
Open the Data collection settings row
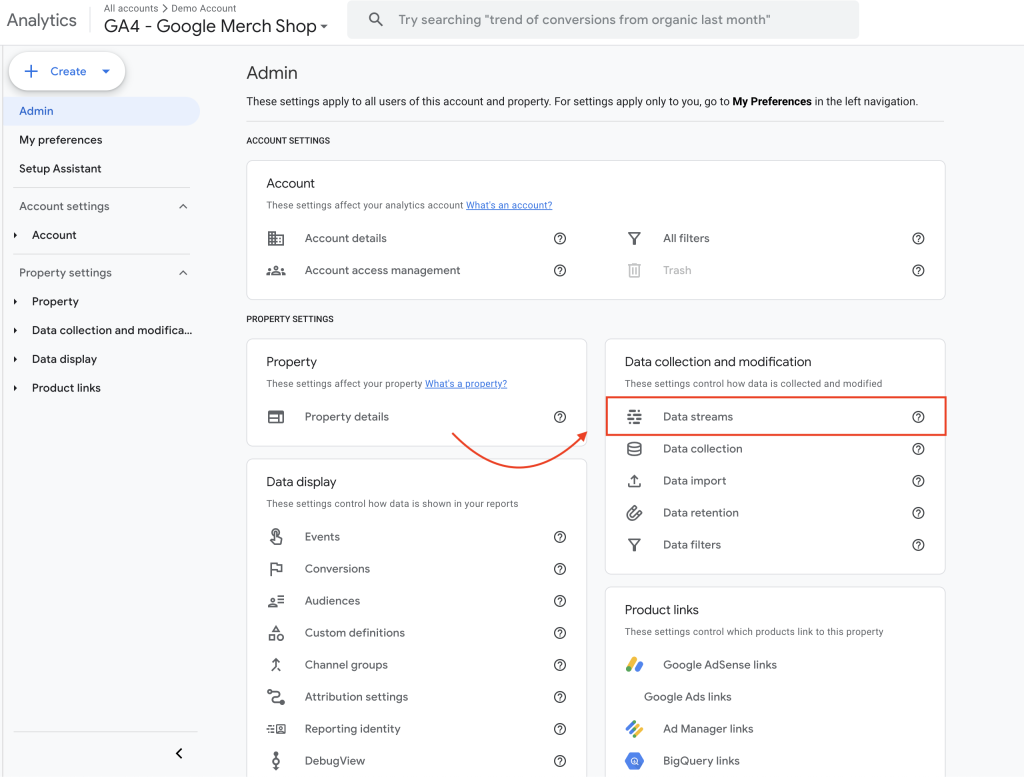(x=775, y=449)
